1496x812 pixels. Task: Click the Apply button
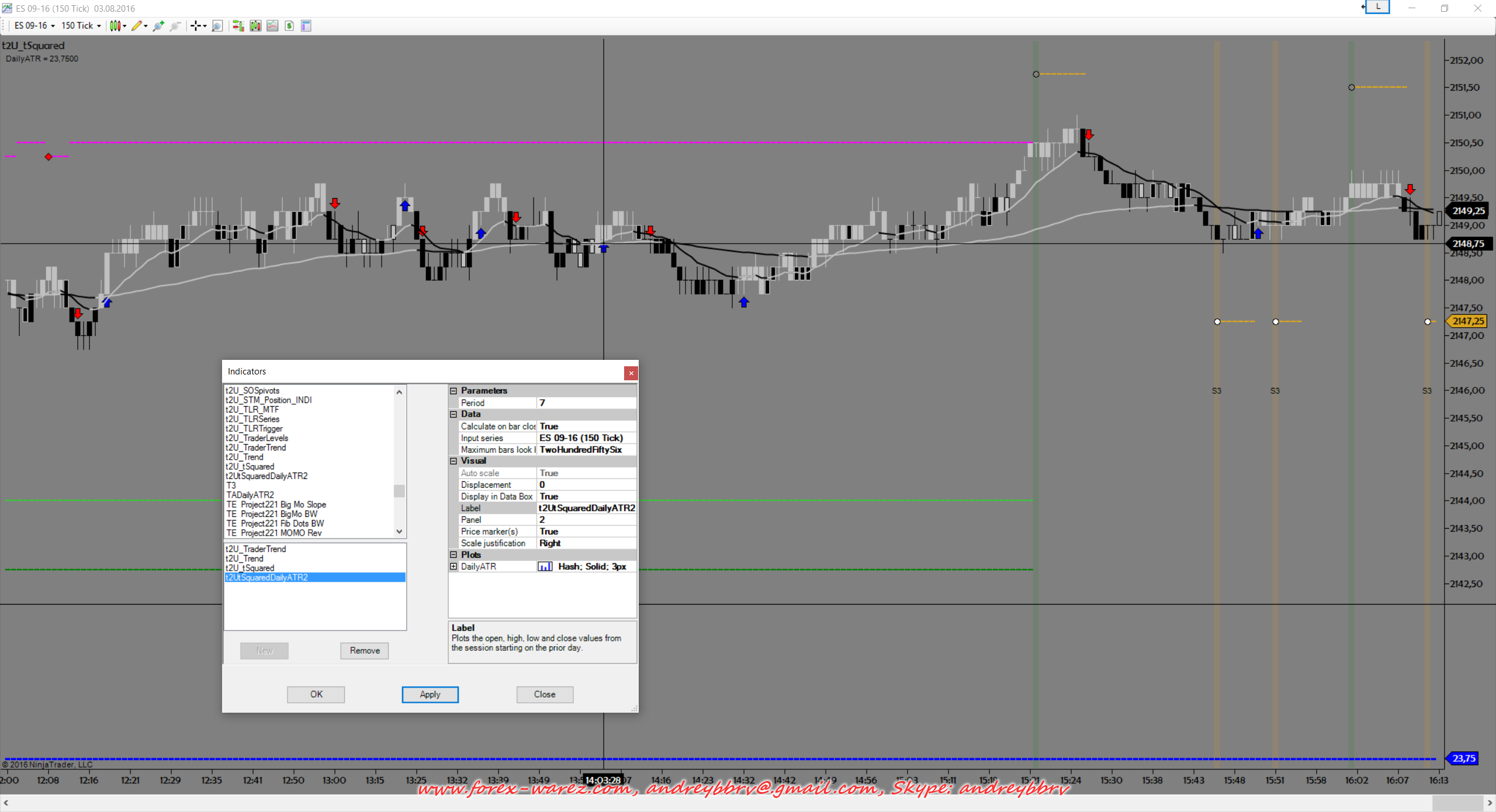430,694
